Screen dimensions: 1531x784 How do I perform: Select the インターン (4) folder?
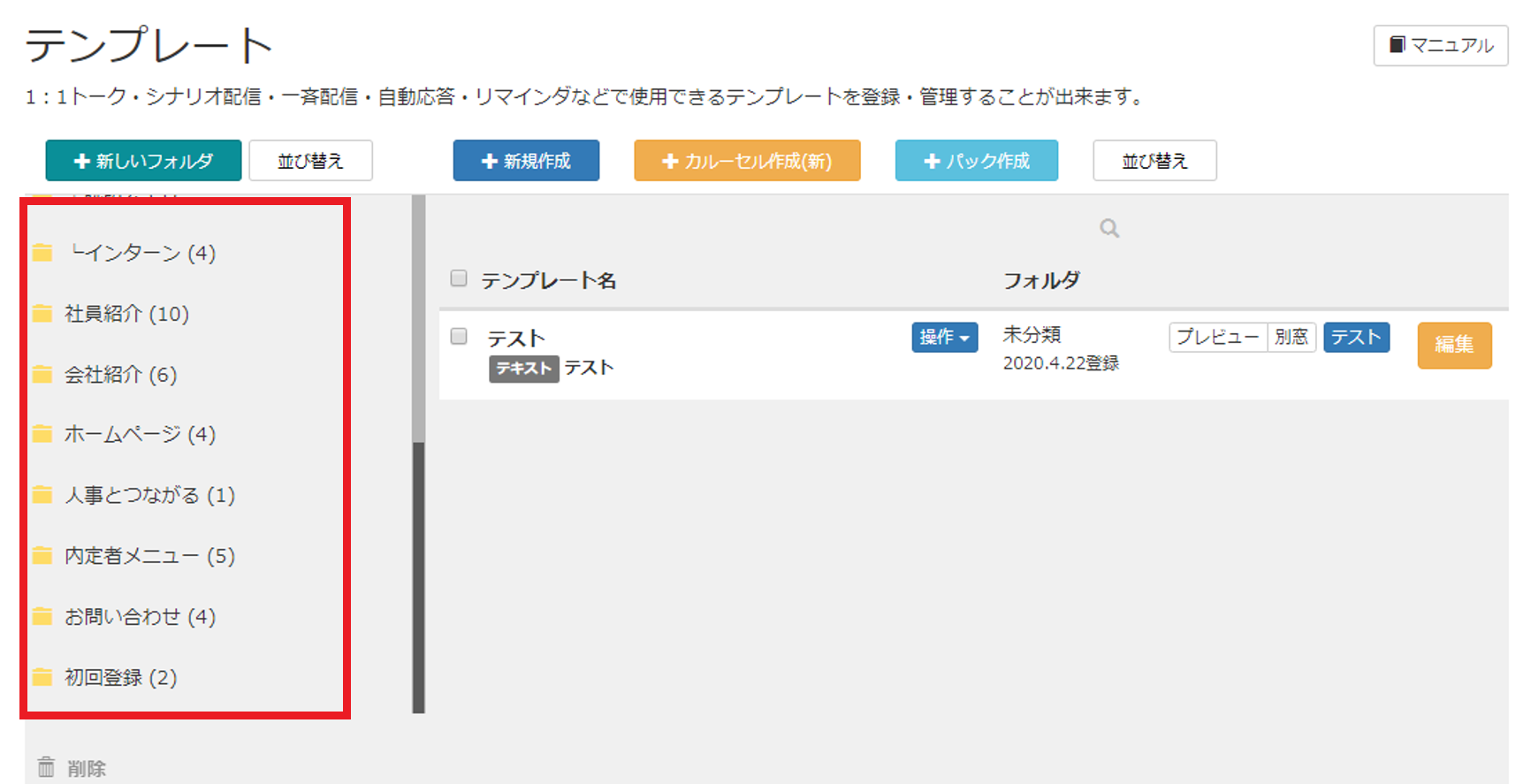click(143, 254)
